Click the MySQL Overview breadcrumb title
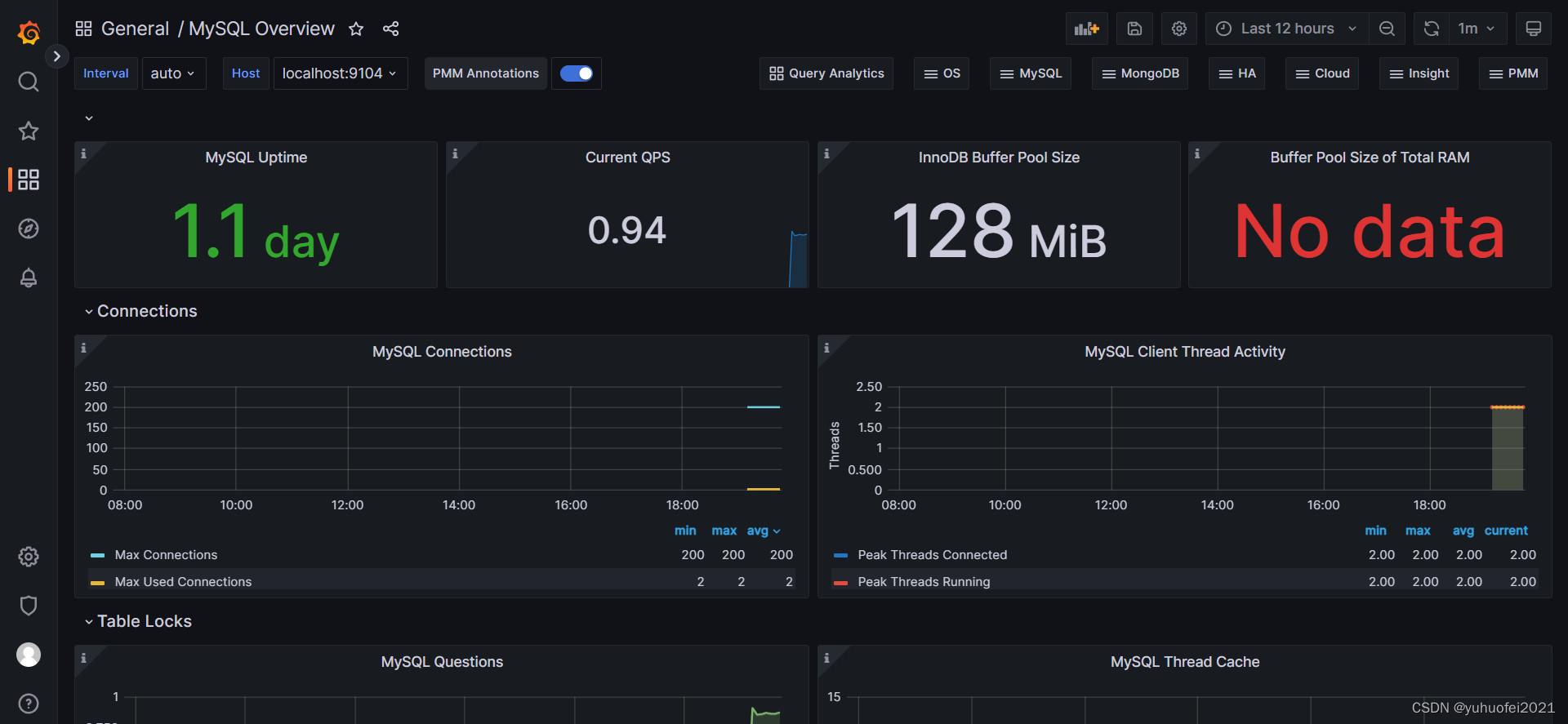This screenshot has width=1568, height=724. click(x=261, y=29)
